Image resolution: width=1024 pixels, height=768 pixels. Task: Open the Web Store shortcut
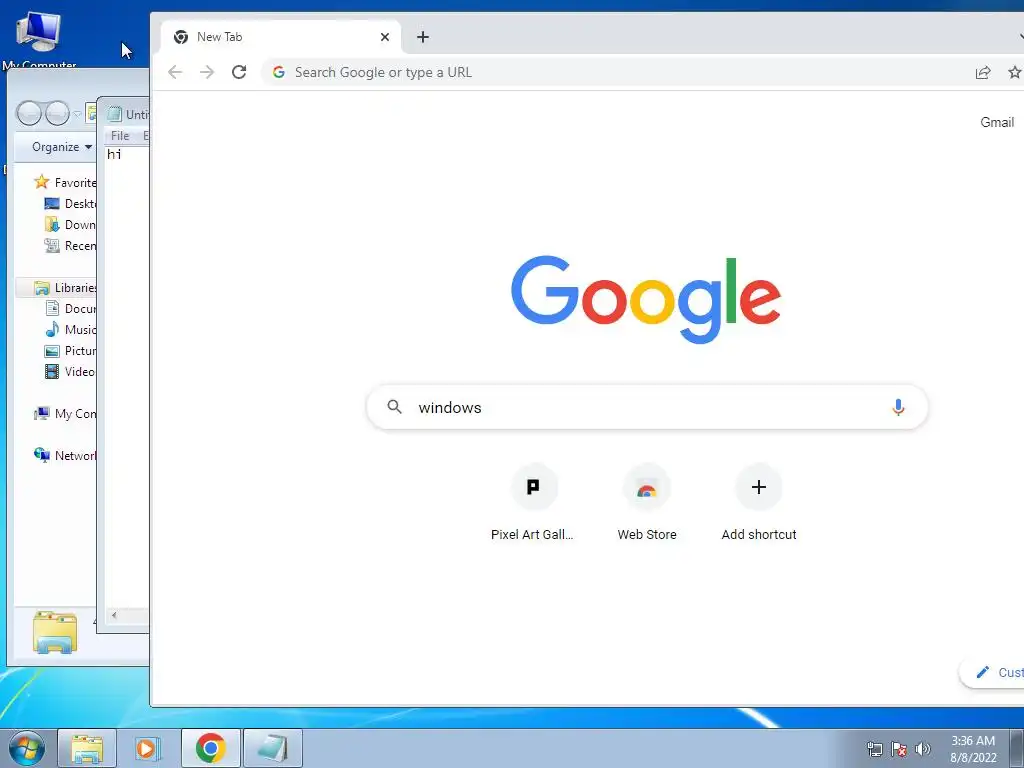[647, 503]
